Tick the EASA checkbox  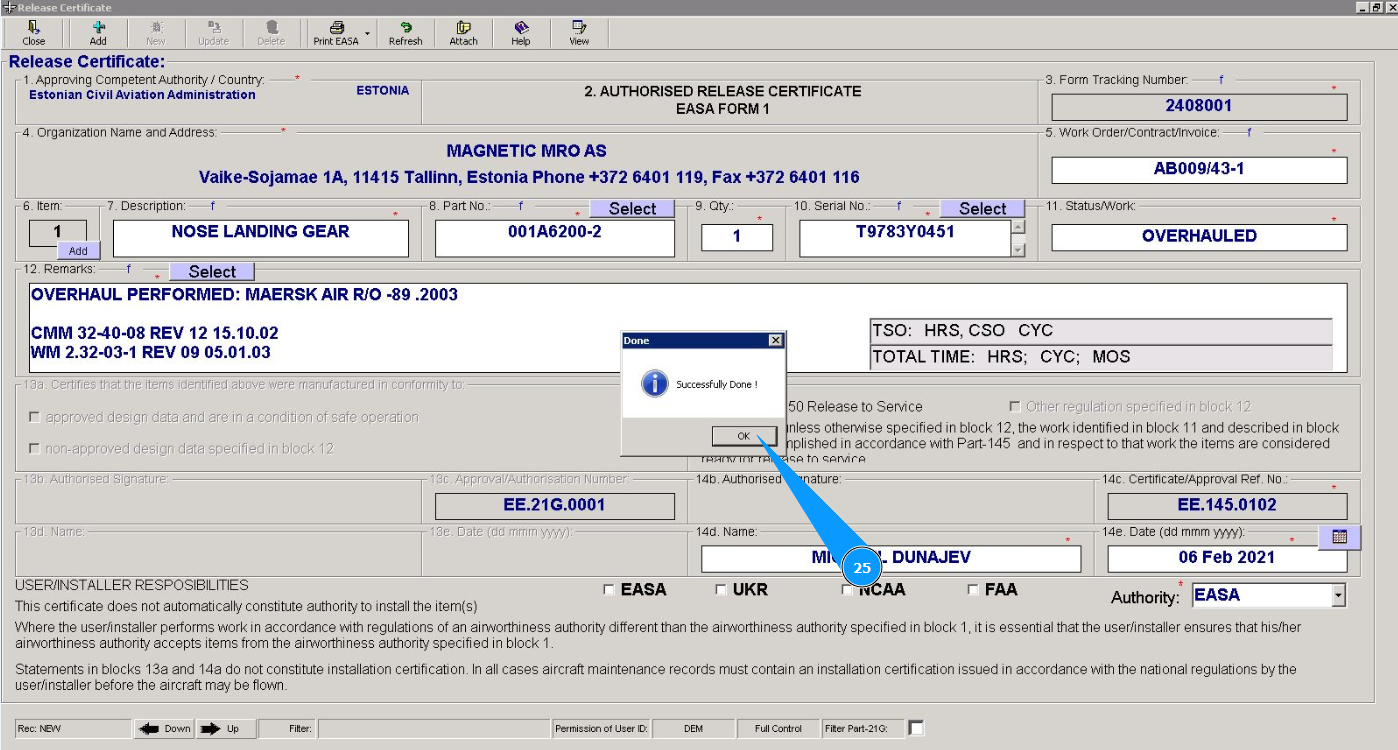pos(609,590)
